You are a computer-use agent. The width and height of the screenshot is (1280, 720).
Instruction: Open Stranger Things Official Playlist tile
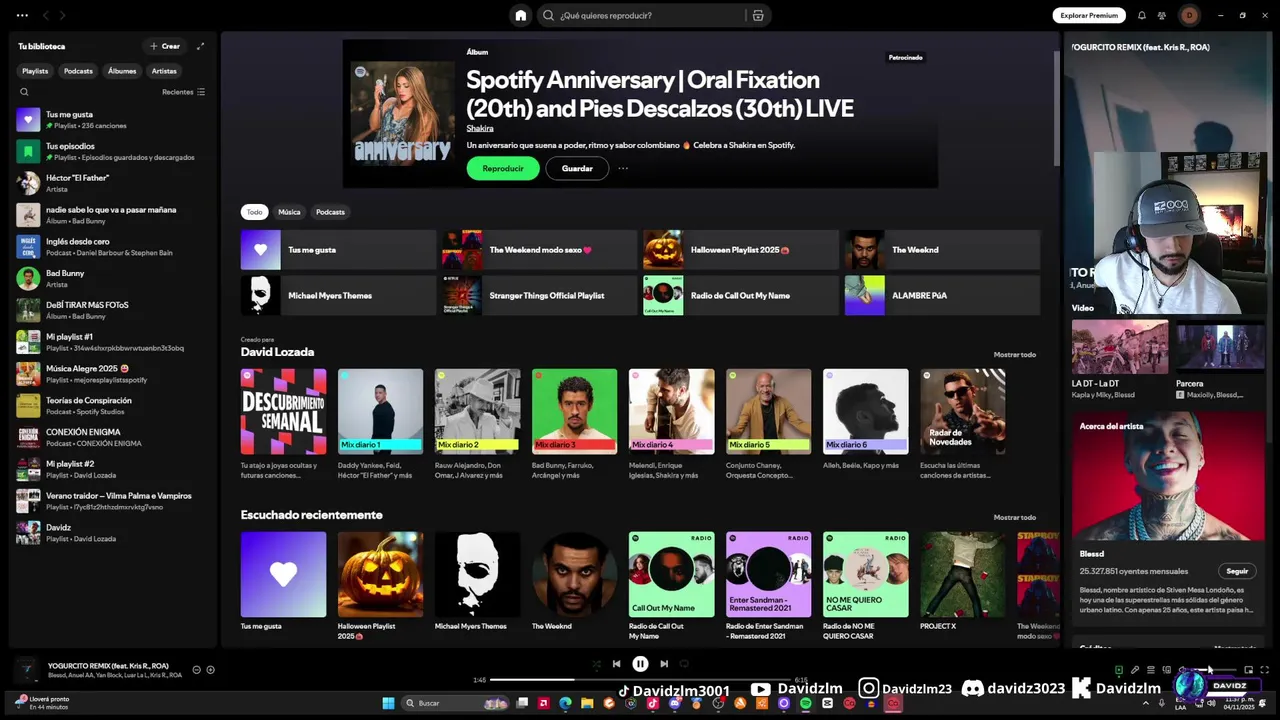(540, 295)
